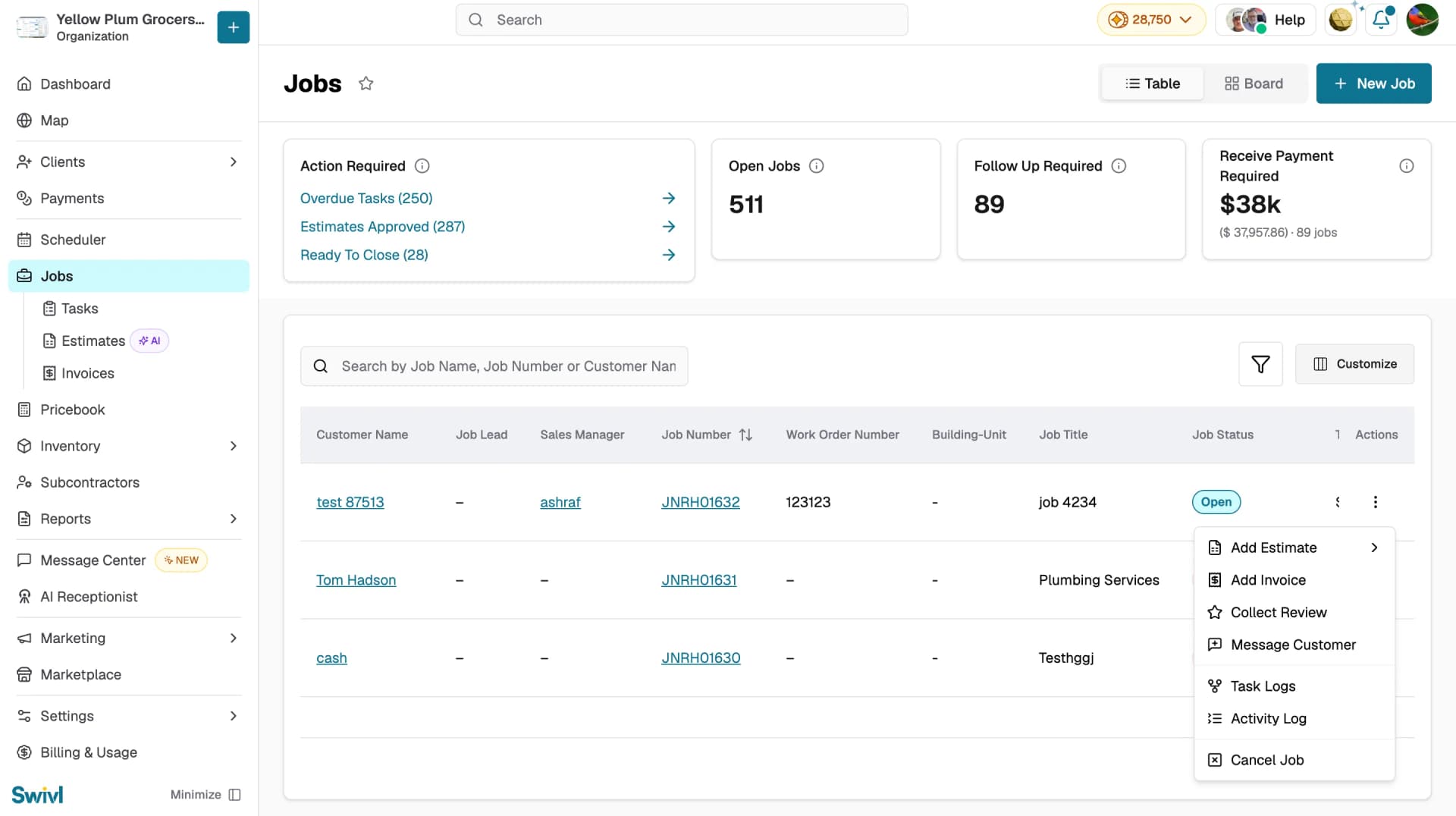The image size is (1456, 816).
Task: Open actions kebab menu for test 87513 row
Action: click(1375, 502)
